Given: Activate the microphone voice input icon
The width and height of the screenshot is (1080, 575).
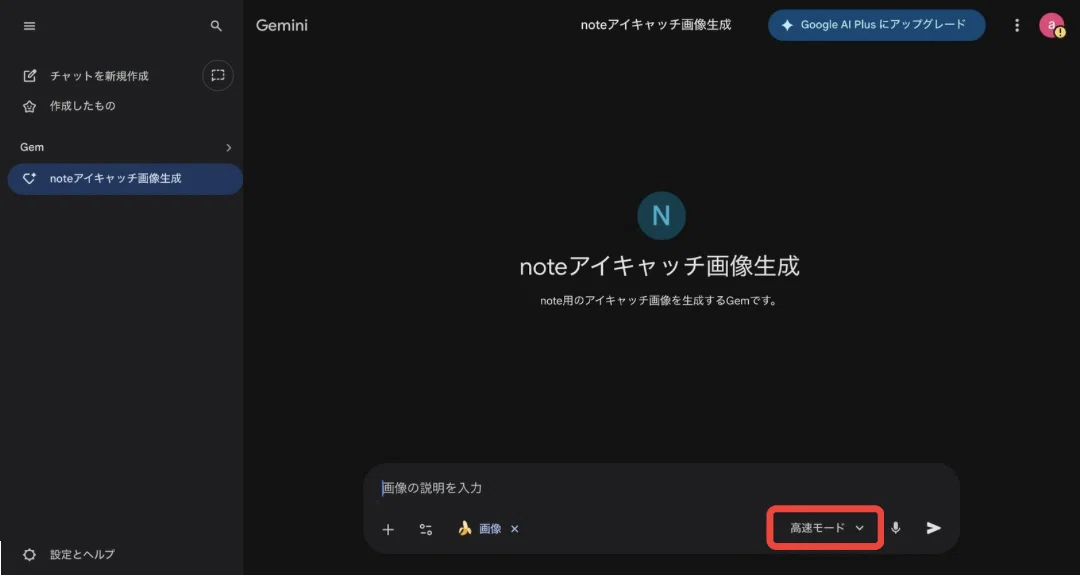Looking at the screenshot, I should click(x=895, y=528).
